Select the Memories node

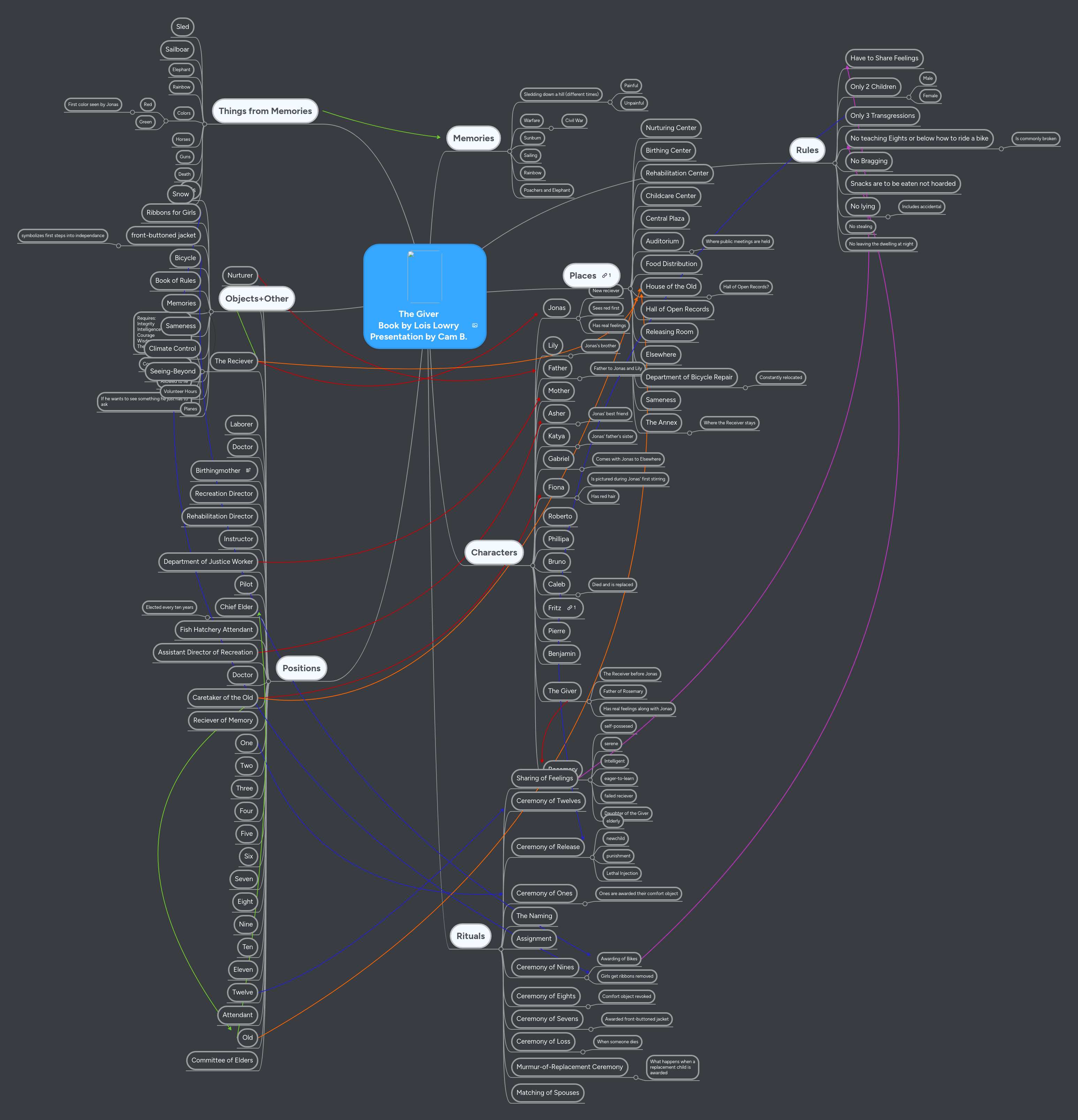473,138
